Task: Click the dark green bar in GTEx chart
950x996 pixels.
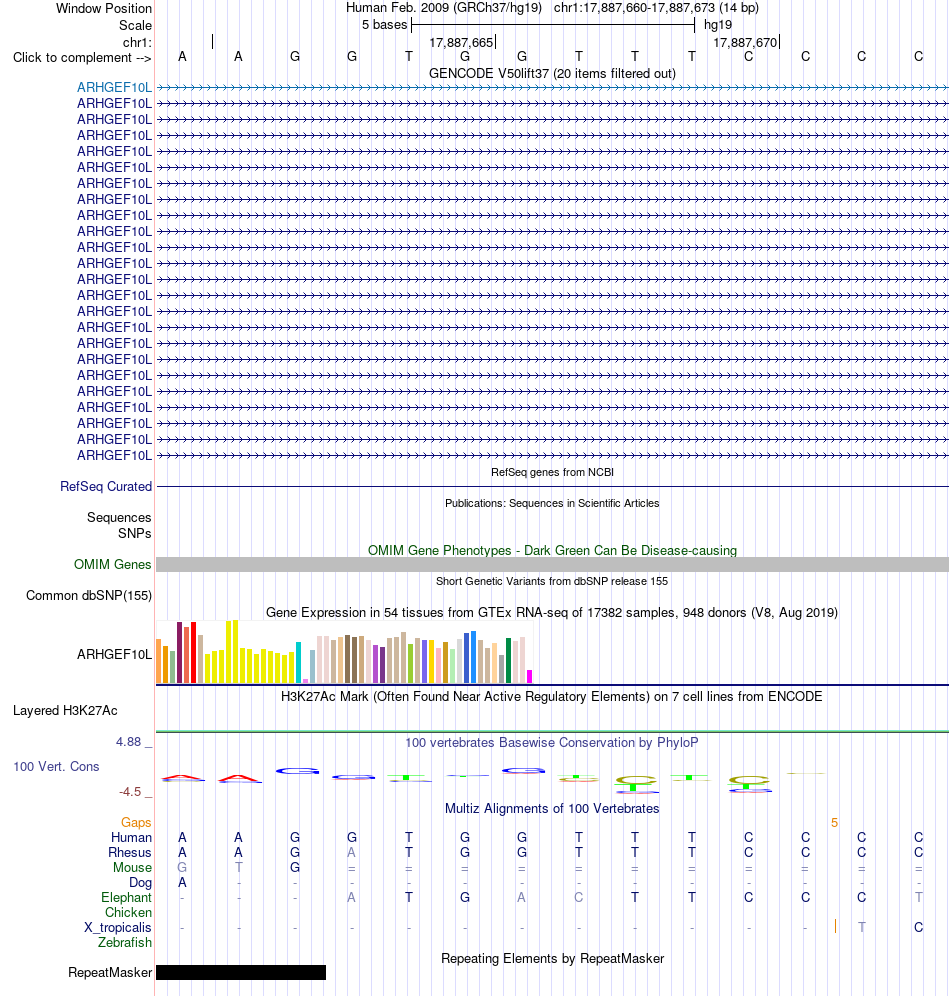Action: coord(508,661)
